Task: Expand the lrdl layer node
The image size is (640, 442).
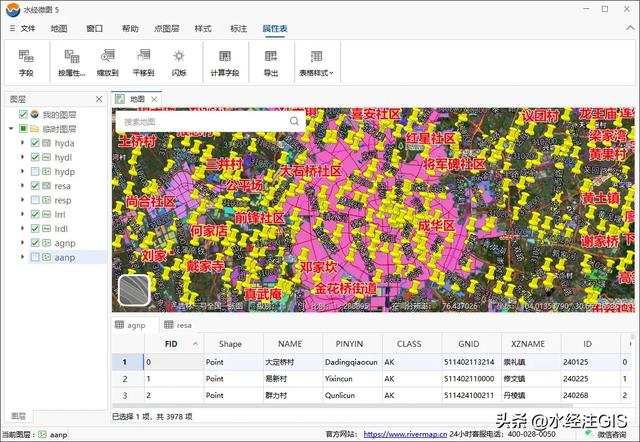Action: pos(22,229)
